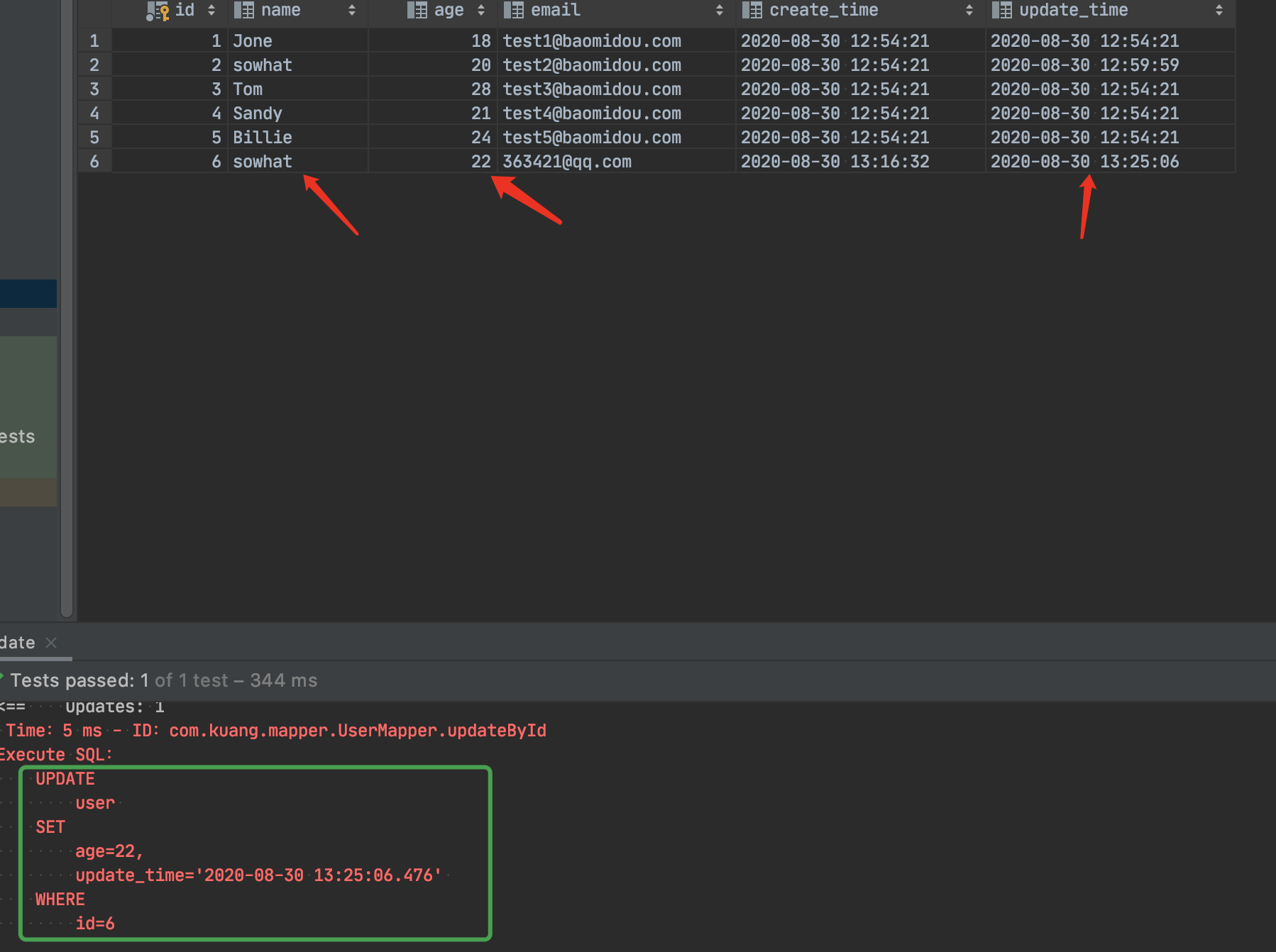This screenshot has width=1276, height=952.
Task: Select the id cell with value 4
Action: coord(170,114)
